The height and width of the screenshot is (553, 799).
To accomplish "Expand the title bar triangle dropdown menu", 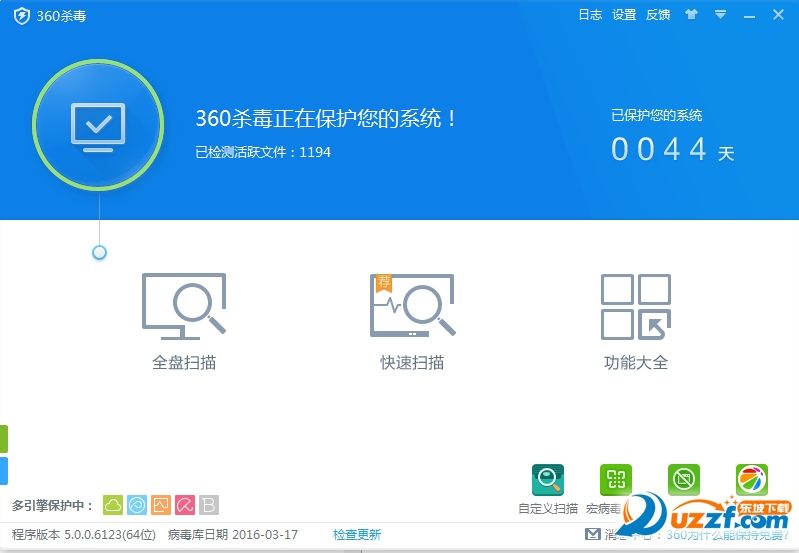I will click(720, 15).
